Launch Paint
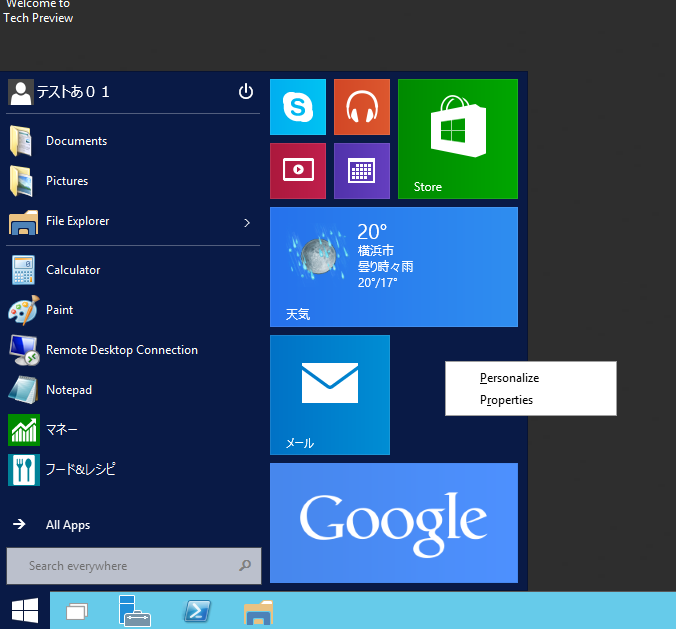 pos(133,310)
